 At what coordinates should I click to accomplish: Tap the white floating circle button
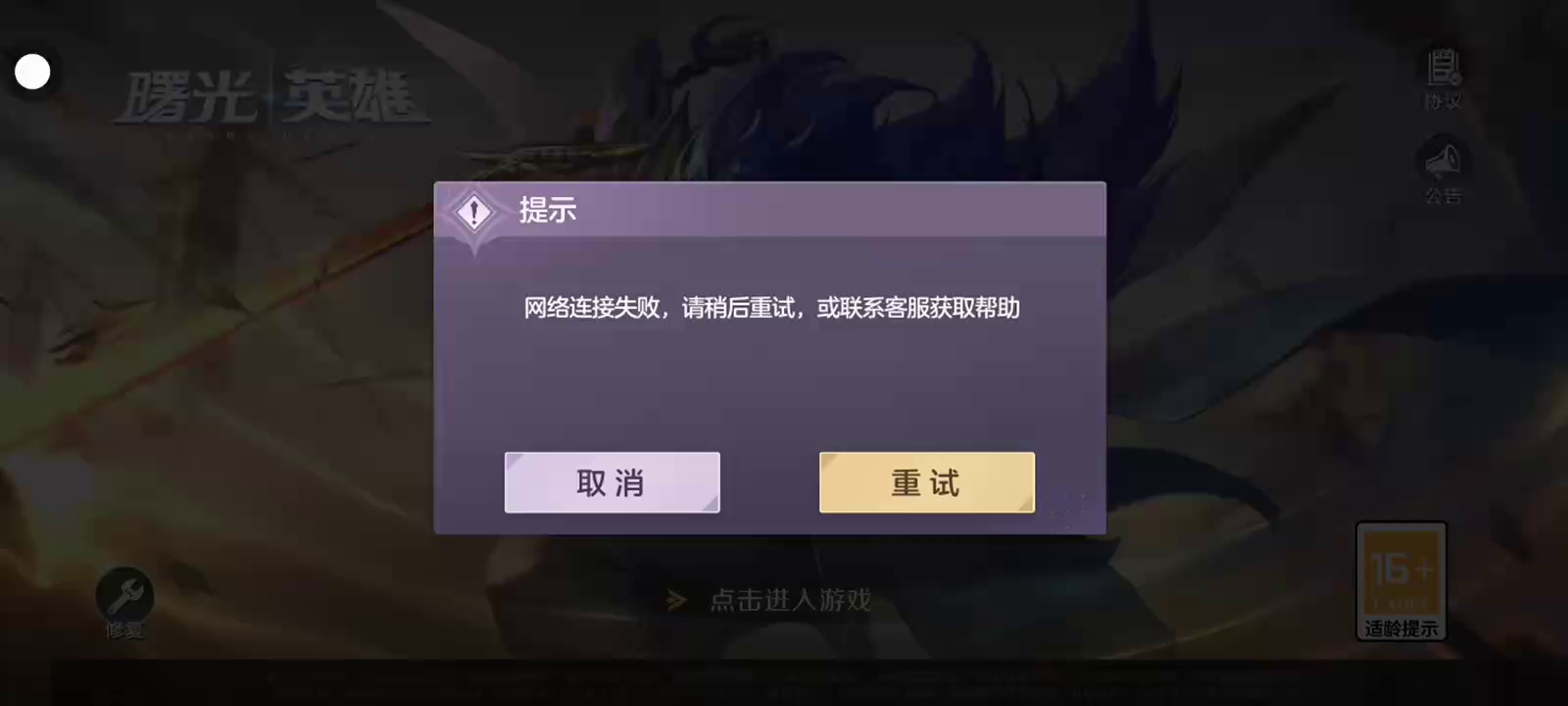click(32, 72)
